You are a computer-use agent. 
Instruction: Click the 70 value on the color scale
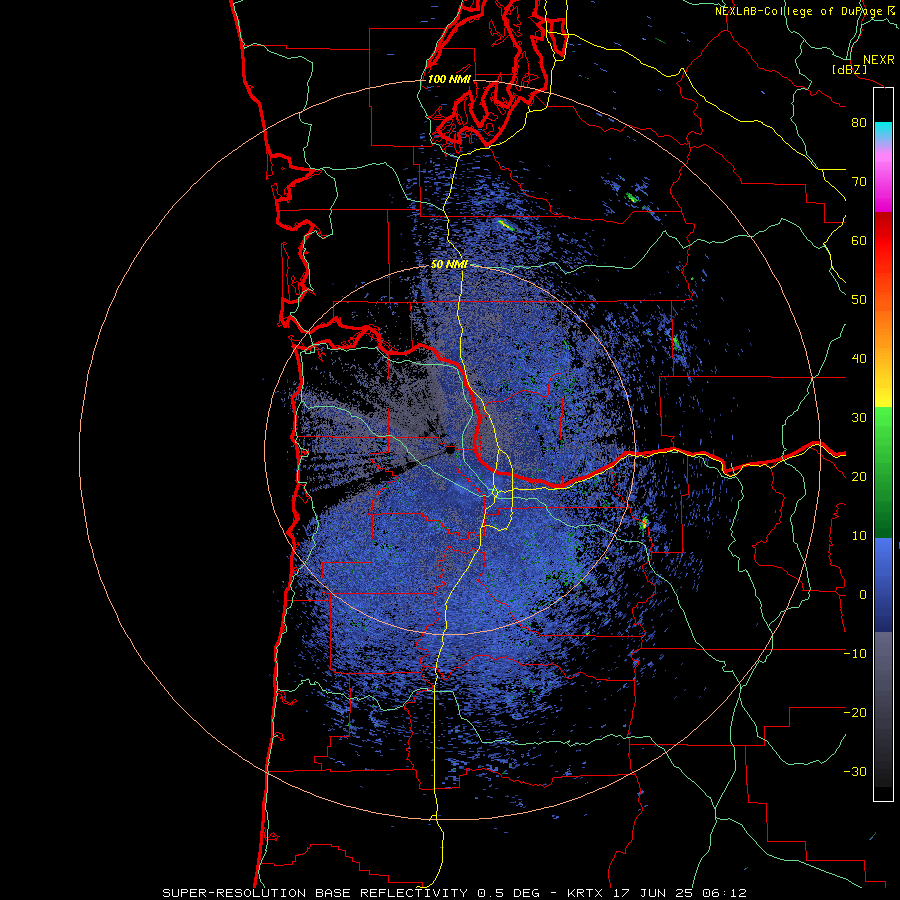point(859,182)
